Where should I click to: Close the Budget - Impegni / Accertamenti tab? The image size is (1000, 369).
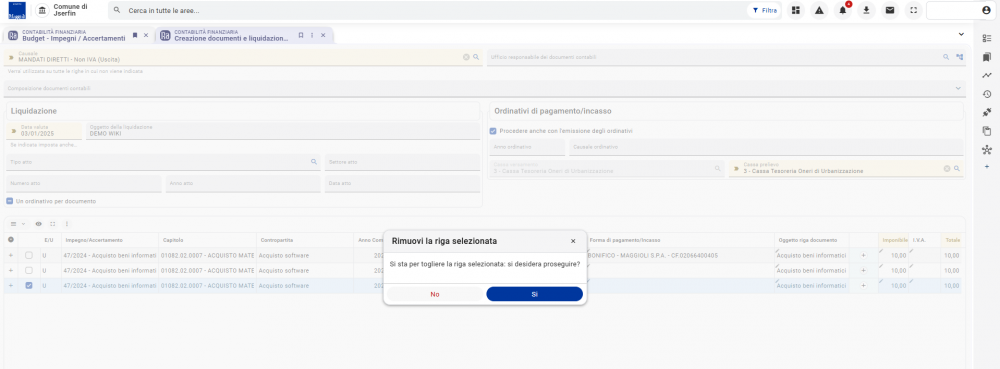[x=146, y=35]
